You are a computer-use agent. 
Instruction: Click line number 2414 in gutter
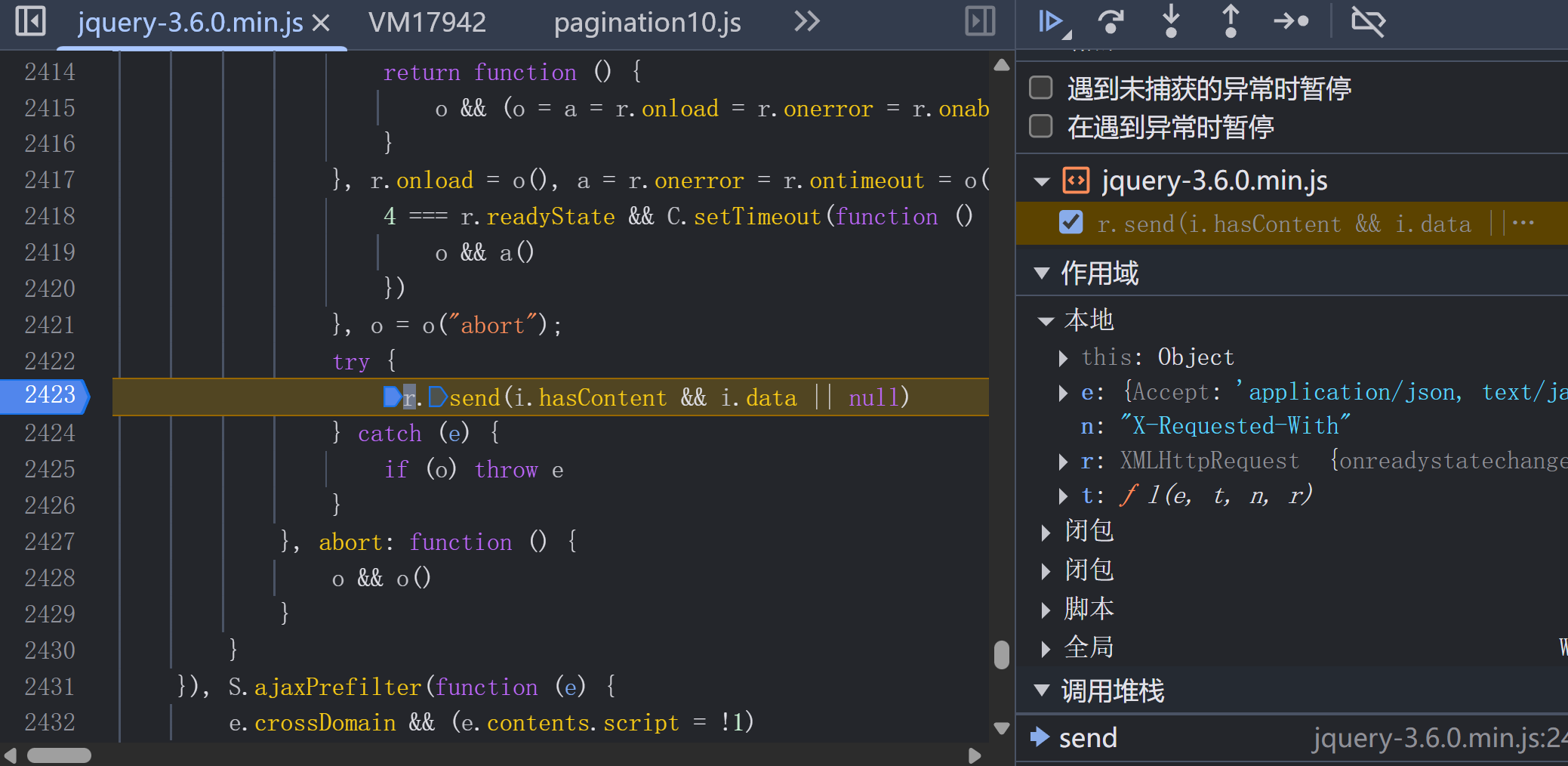(x=50, y=72)
